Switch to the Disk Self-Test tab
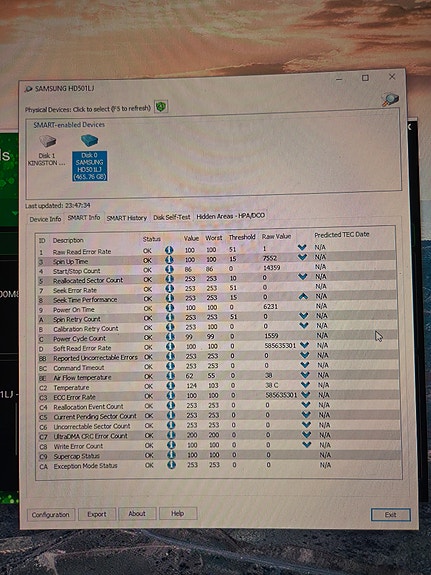 click(x=172, y=217)
